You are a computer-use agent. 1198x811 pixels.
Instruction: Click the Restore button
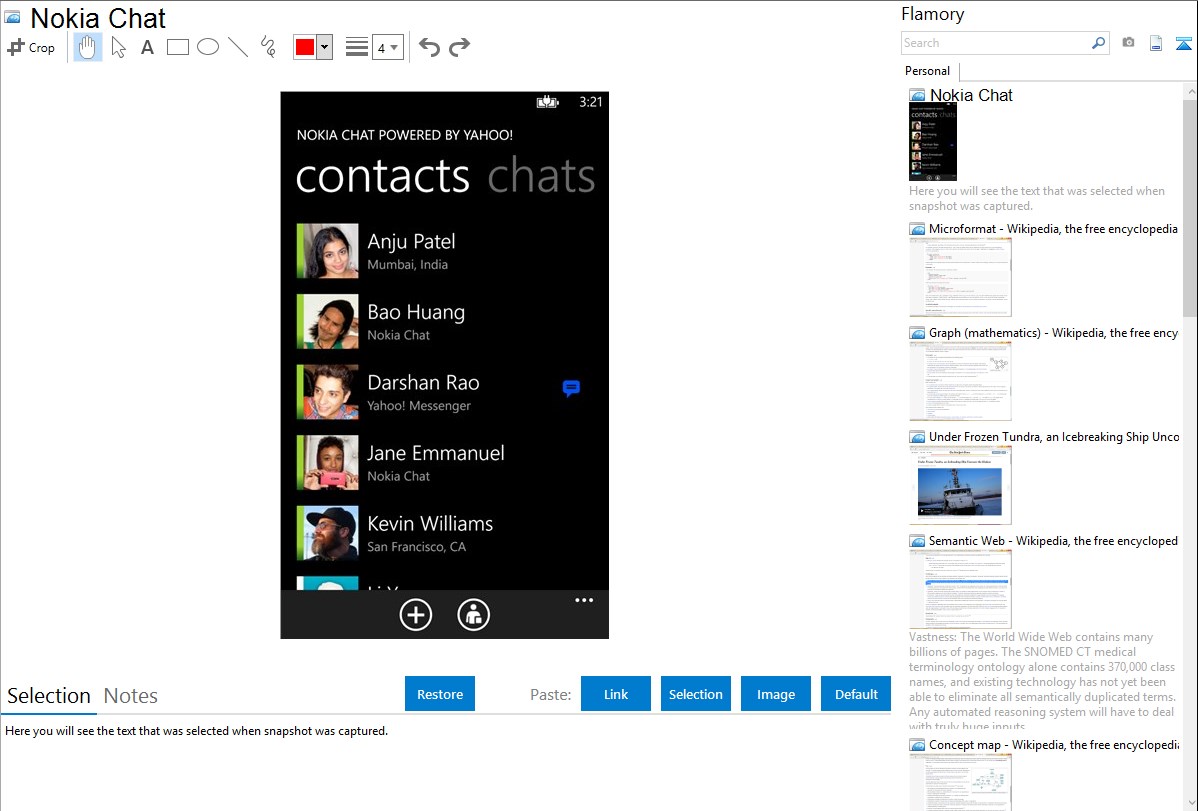440,694
